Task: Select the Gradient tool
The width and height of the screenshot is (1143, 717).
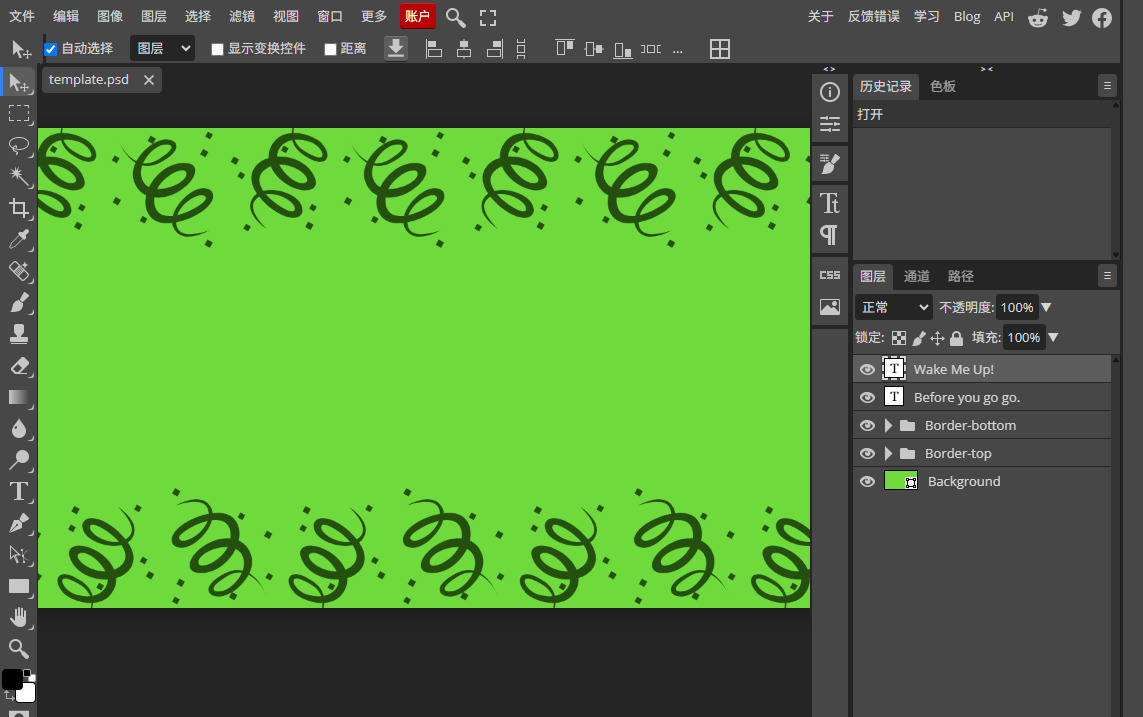Action: pyautogui.click(x=19, y=397)
